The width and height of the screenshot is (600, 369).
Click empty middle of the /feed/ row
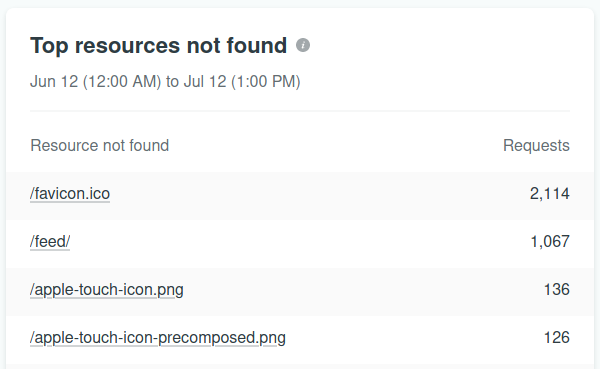tap(300, 244)
